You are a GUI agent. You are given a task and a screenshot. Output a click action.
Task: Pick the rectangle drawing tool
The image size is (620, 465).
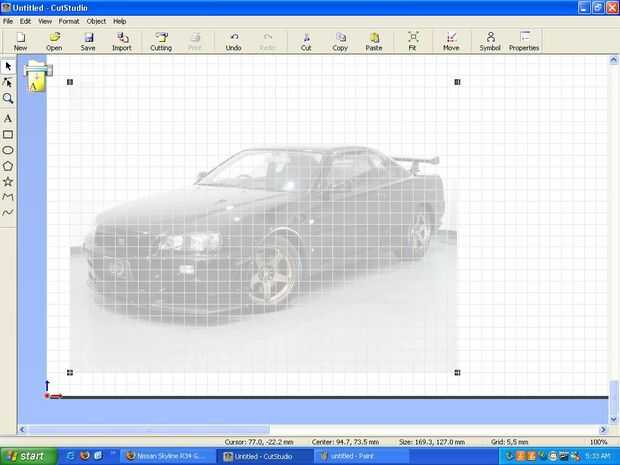(x=8, y=134)
